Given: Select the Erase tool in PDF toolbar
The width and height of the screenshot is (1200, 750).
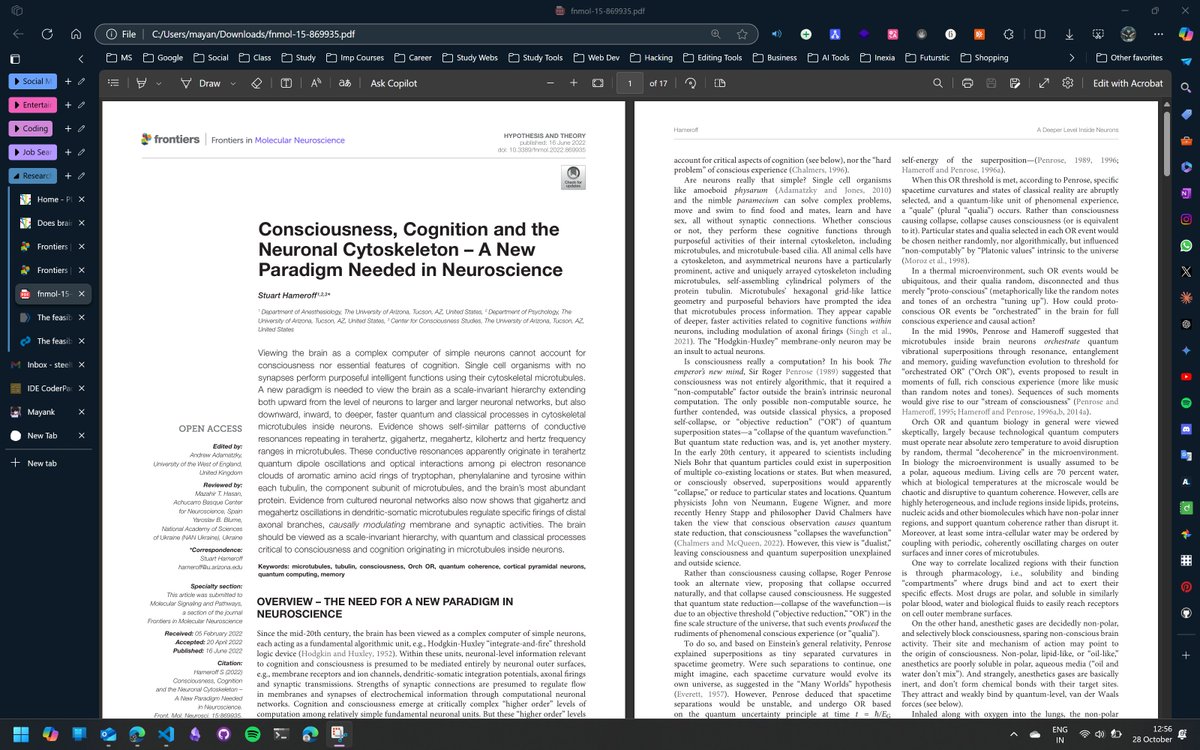Looking at the screenshot, I should coord(257,83).
